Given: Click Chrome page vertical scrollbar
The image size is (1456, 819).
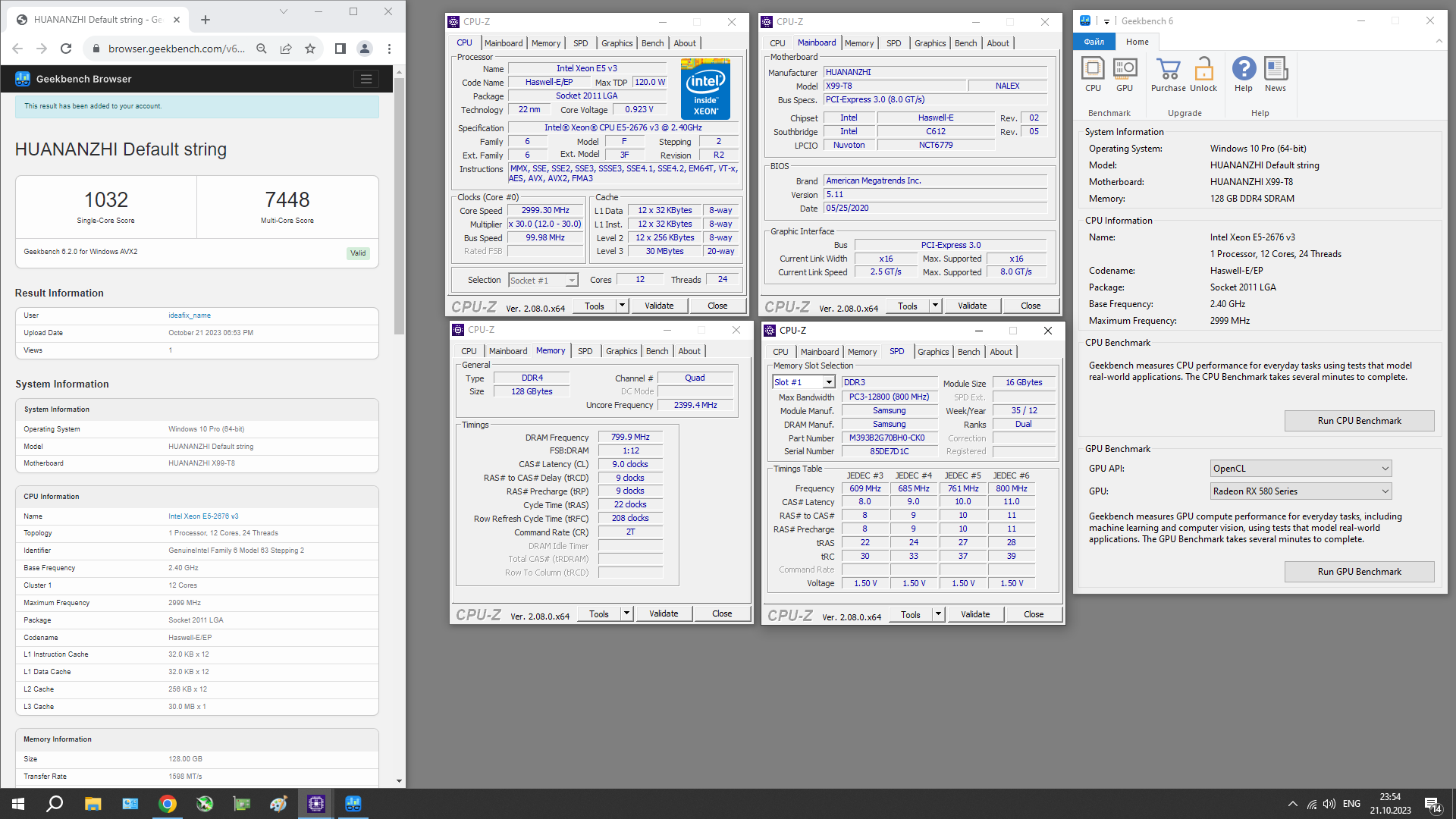Looking at the screenshot, I should click(399, 205).
